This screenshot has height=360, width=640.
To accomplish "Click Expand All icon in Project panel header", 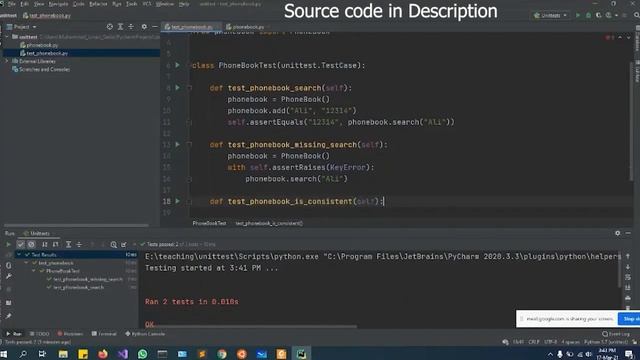I will click(120, 27).
